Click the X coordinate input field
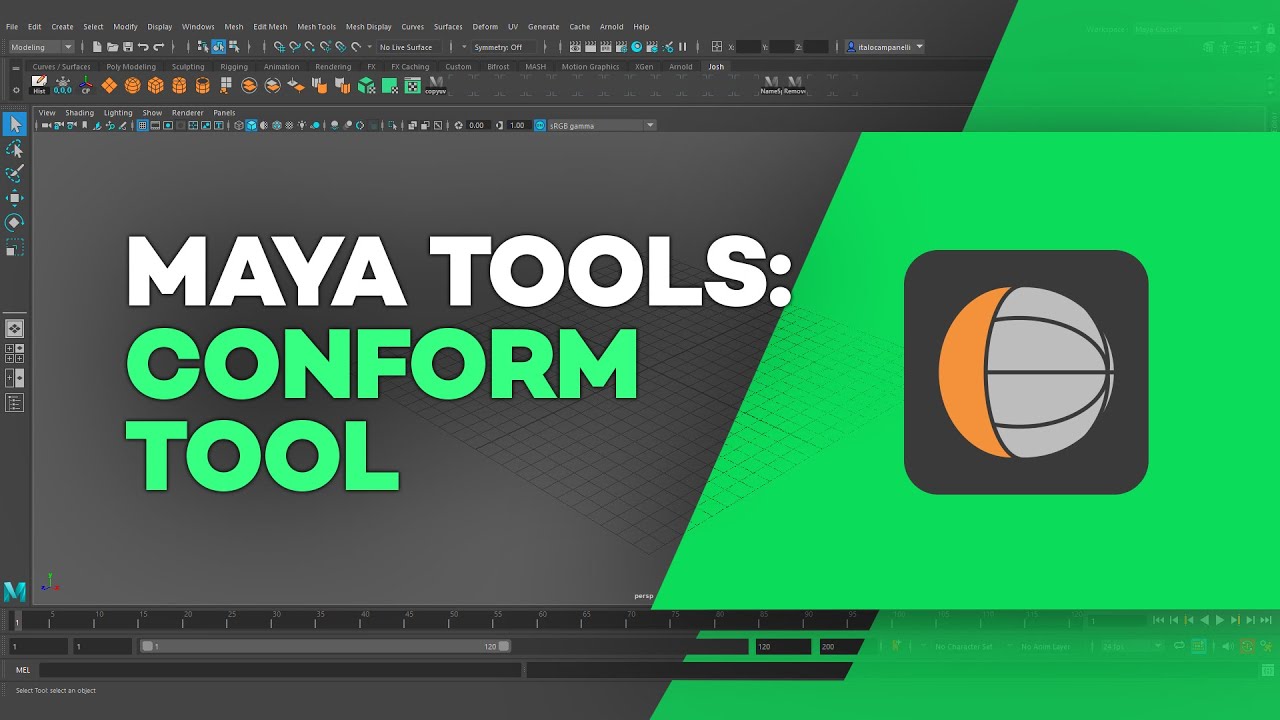 (748, 47)
